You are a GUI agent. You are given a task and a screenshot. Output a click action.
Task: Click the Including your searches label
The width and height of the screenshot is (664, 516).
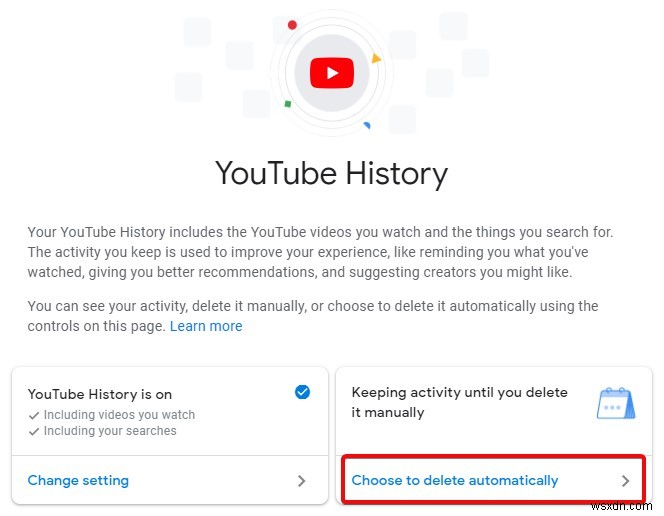[x=110, y=431]
